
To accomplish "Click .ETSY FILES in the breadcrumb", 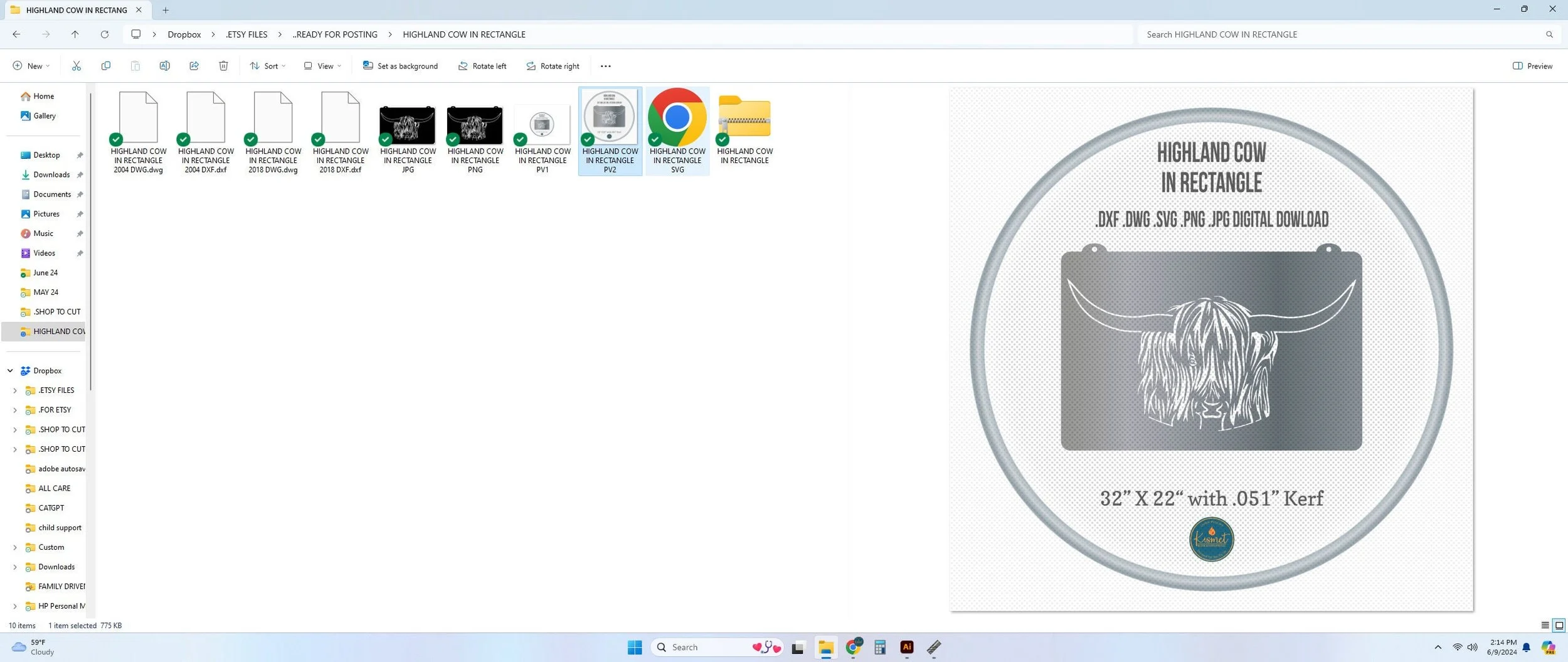I will (x=246, y=35).
